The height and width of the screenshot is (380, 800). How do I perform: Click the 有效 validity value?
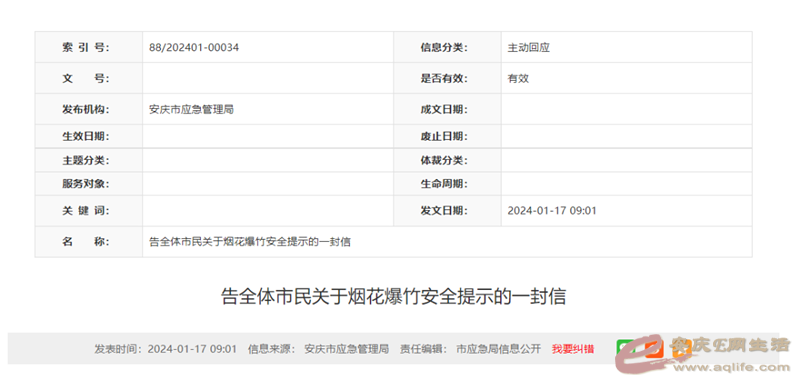pyautogui.click(x=518, y=79)
